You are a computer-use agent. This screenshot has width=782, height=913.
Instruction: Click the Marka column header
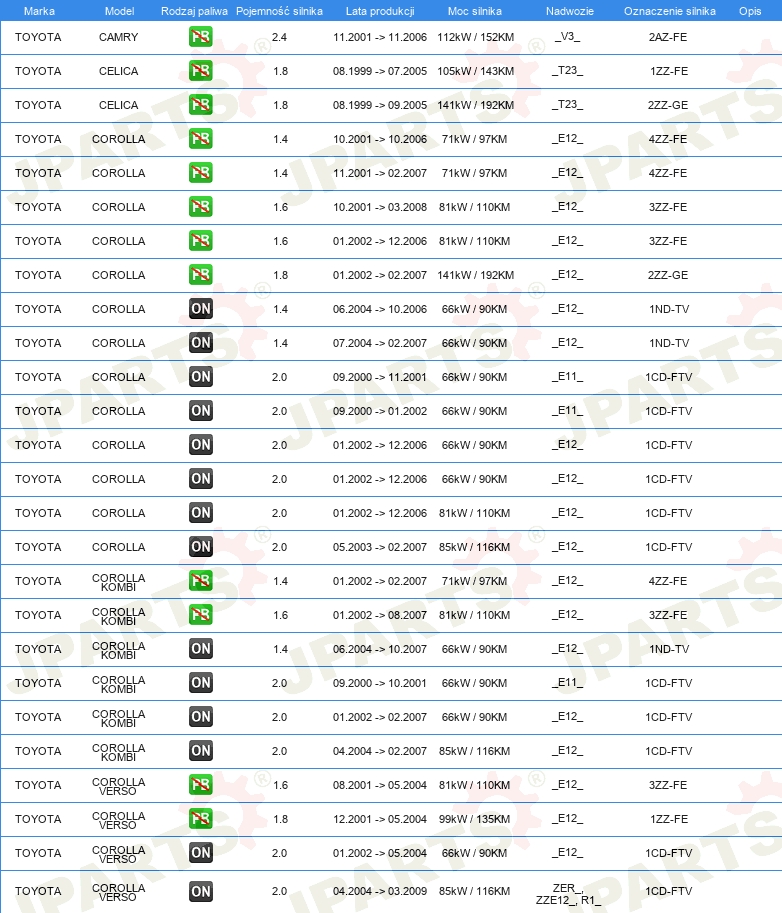coord(39,11)
